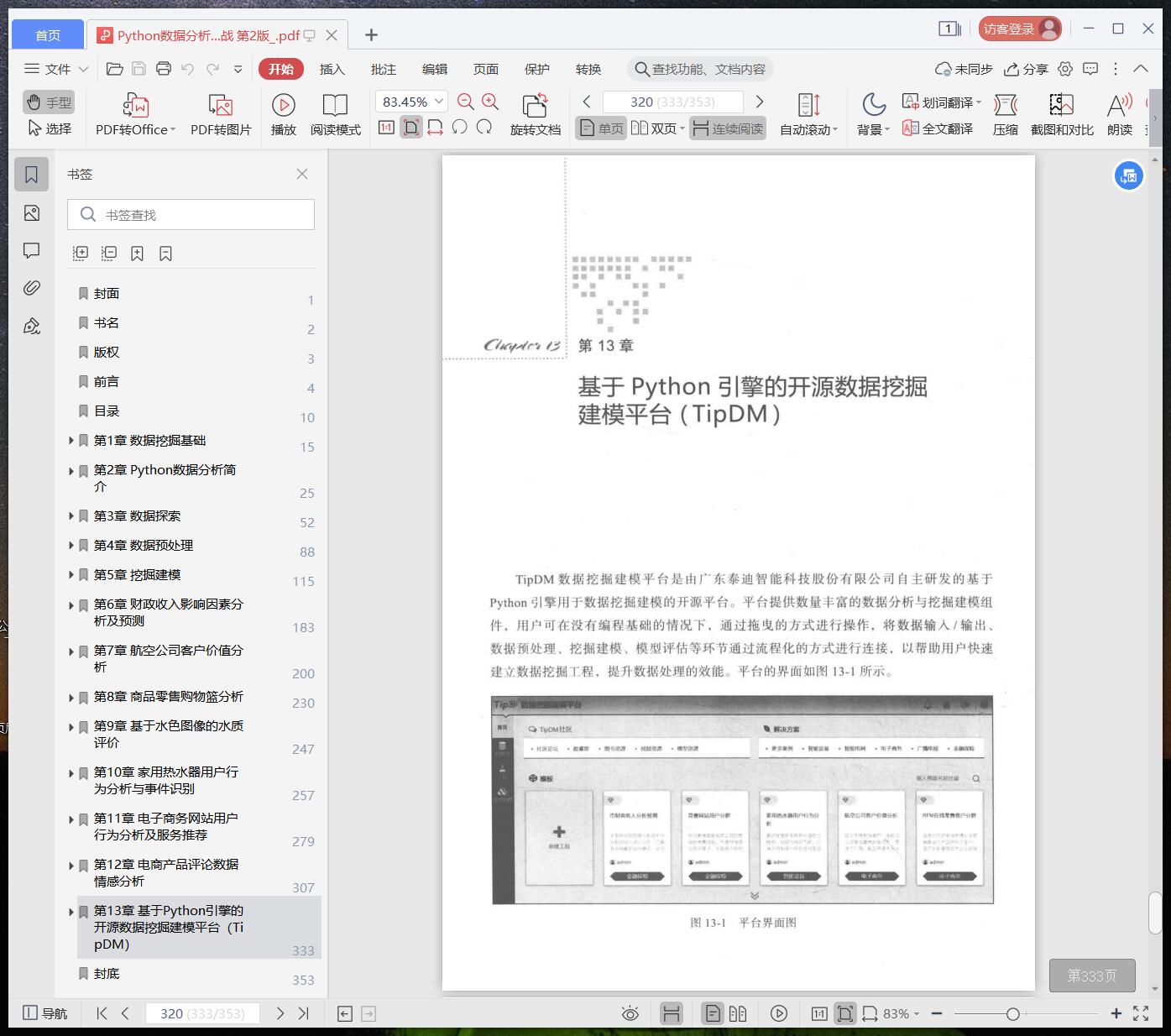
Task: Expand 第8章 商品零售购物篮分析 bookmark
Action: [x=71, y=697]
